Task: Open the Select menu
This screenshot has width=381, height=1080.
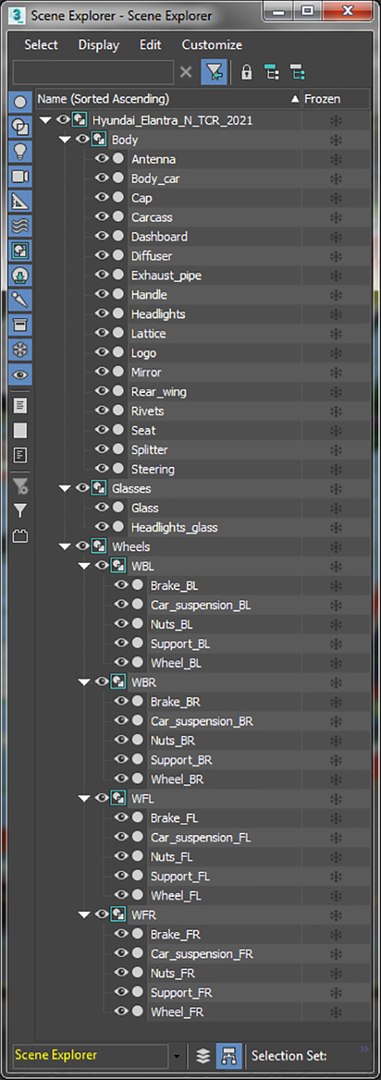Action: click(x=41, y=45)
